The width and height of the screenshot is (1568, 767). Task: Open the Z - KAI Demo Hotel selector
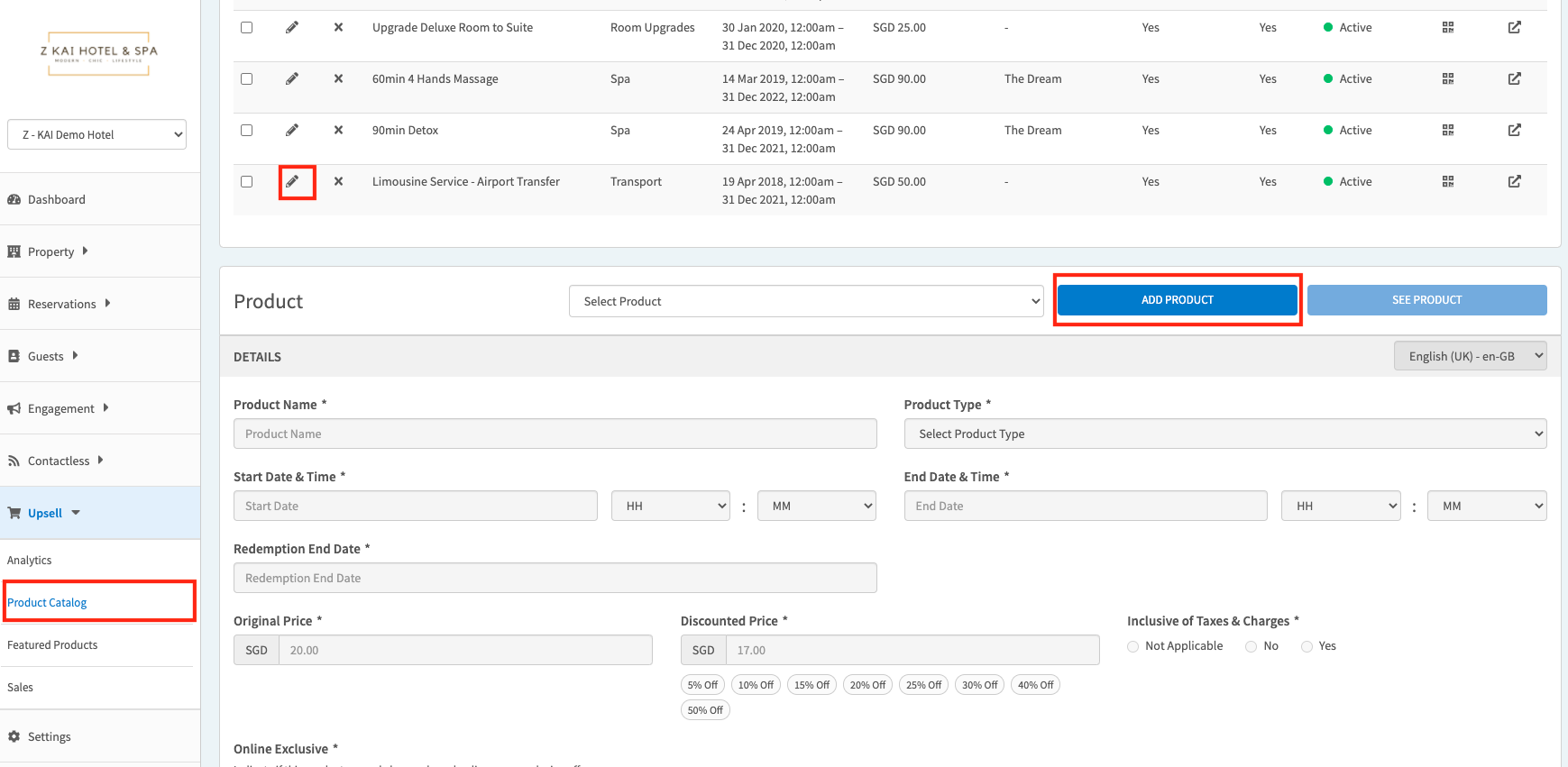(97, 135)
